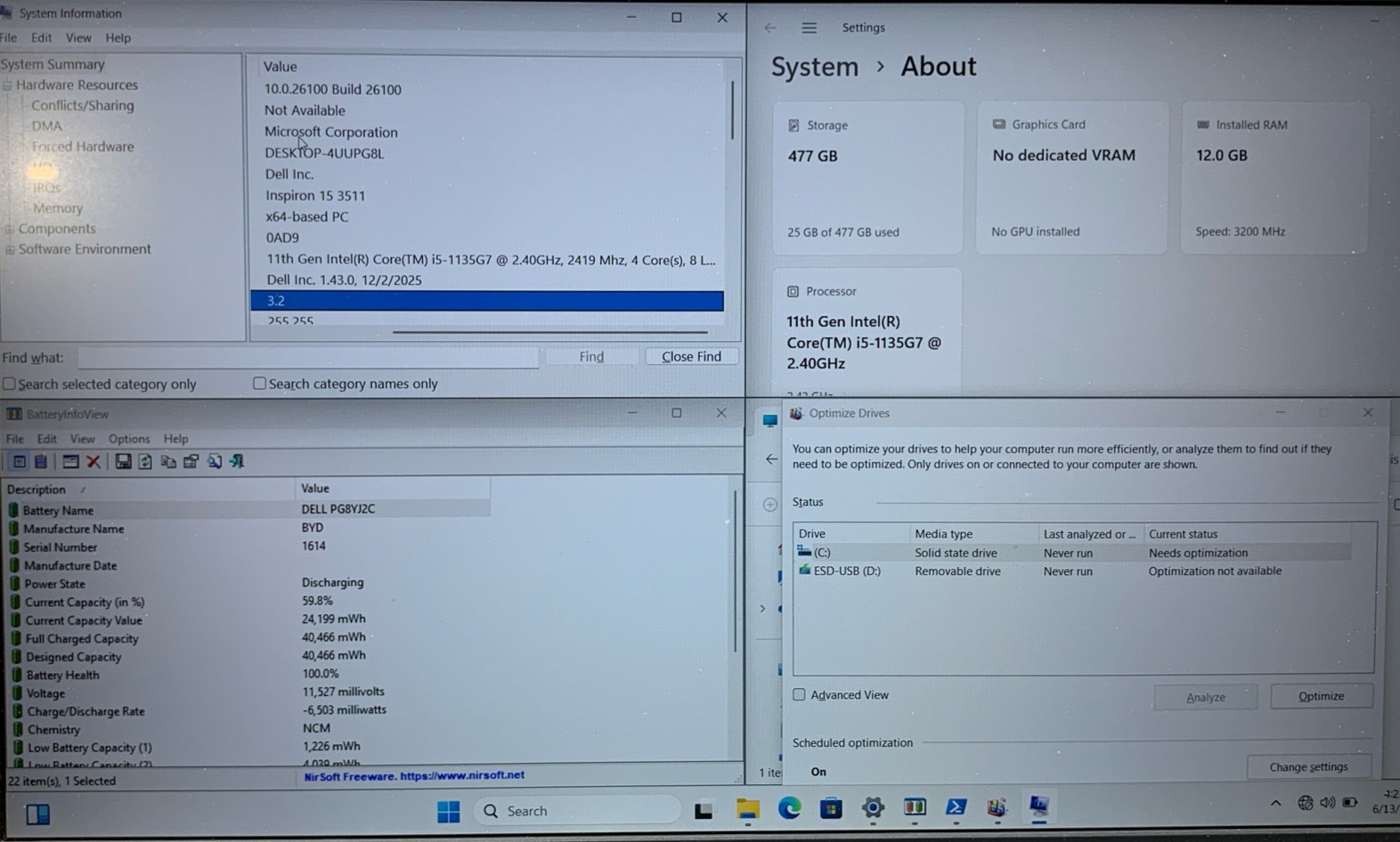Click the battery icon in system tray
This screenshot has width=1400, height=842.
click(1351, 803)
